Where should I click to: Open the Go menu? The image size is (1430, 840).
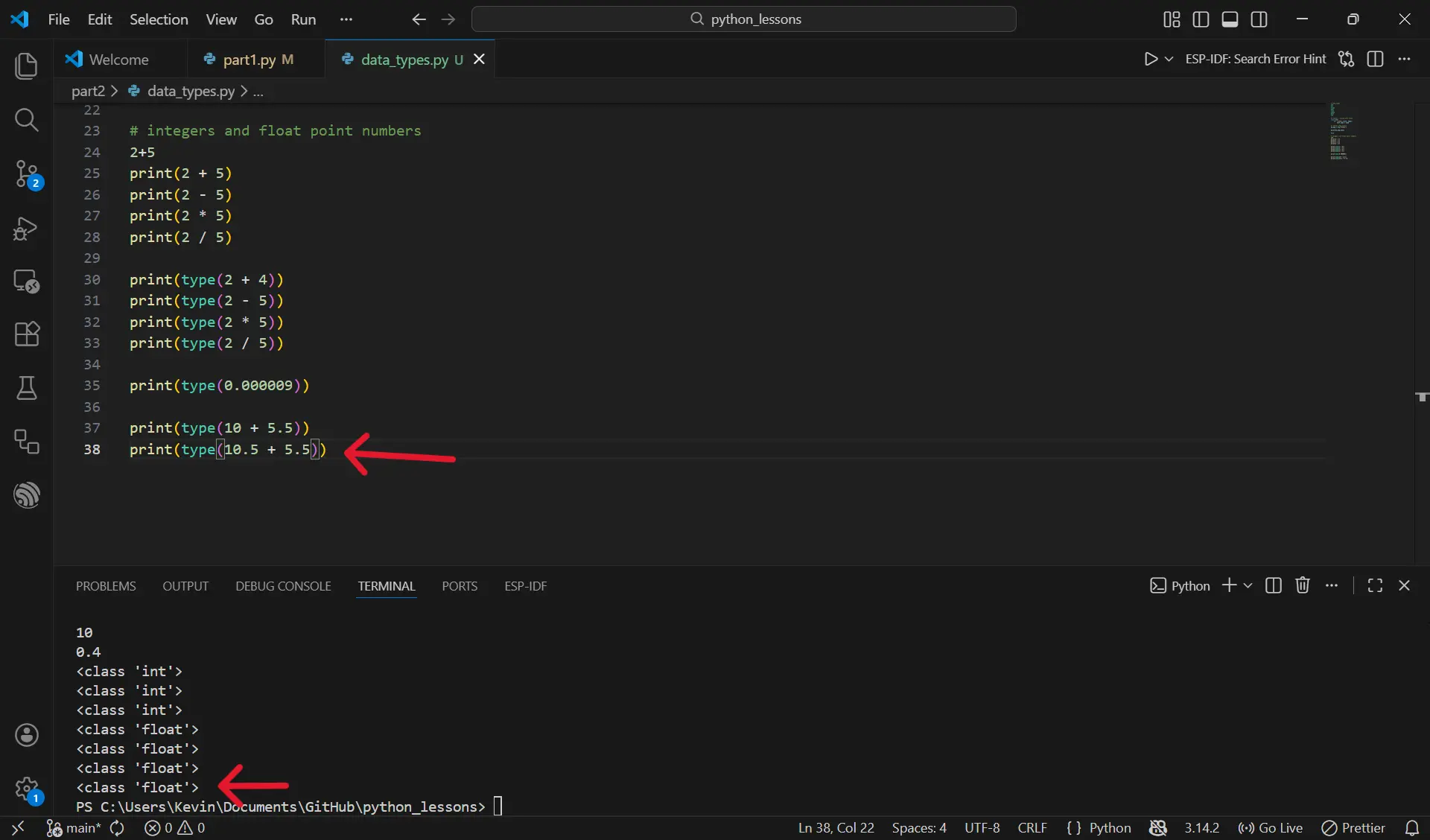[x=264, y=19]
